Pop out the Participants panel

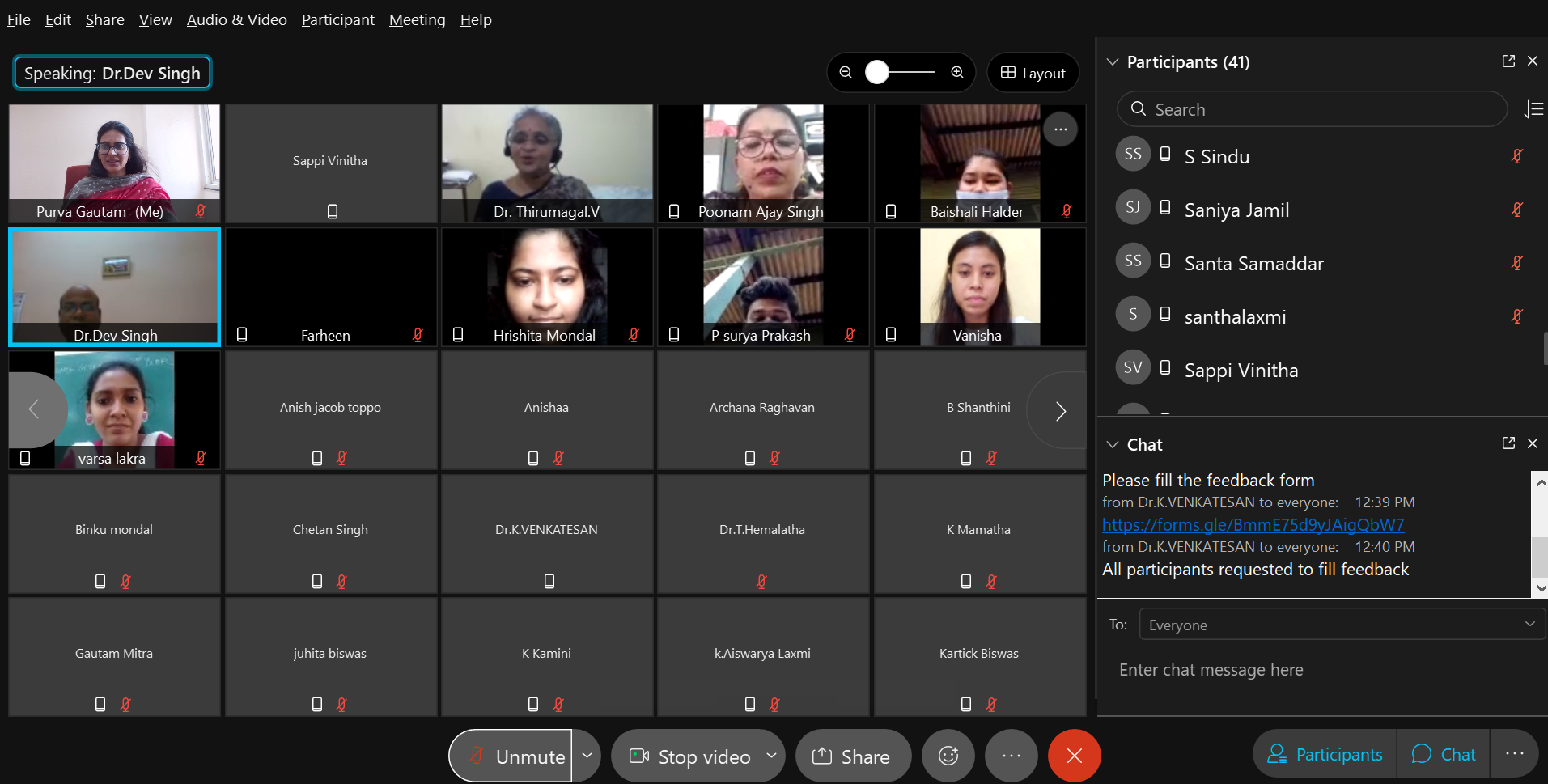pyautogui.click(x=1508, y=61)
